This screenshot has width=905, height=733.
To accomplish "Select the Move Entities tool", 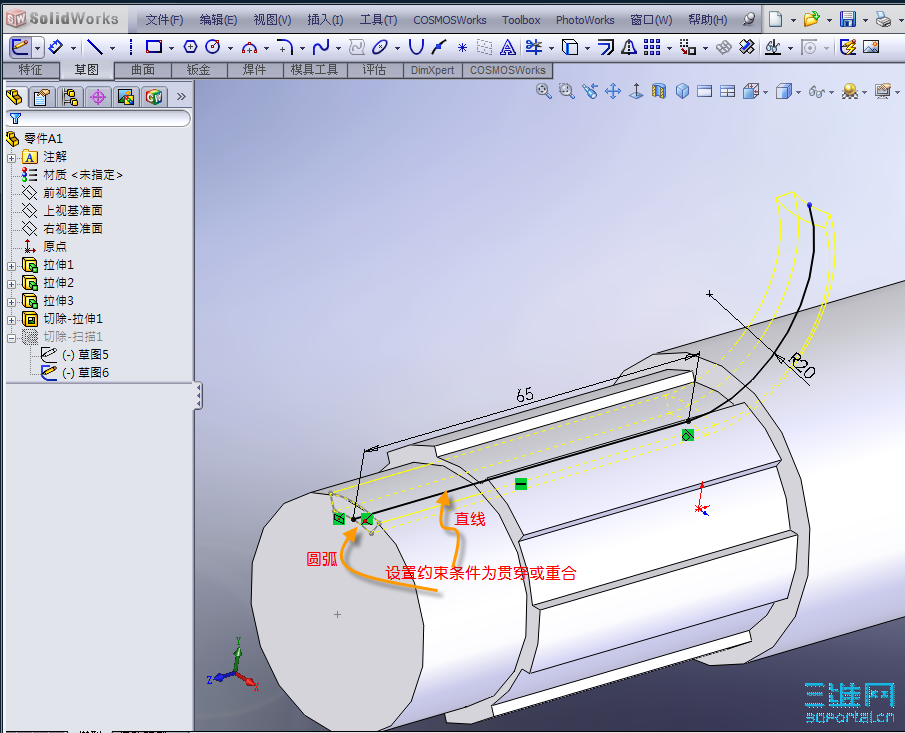I will 687,47.
